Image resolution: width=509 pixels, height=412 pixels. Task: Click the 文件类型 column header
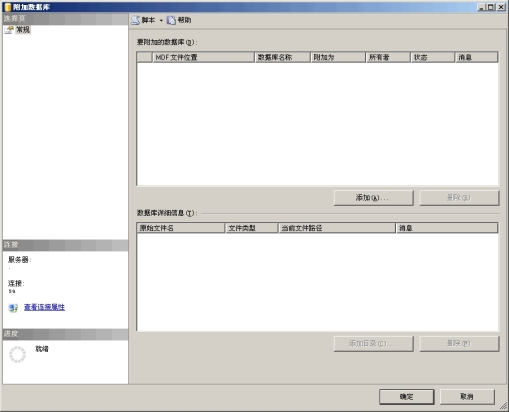[x=252, y=228]
